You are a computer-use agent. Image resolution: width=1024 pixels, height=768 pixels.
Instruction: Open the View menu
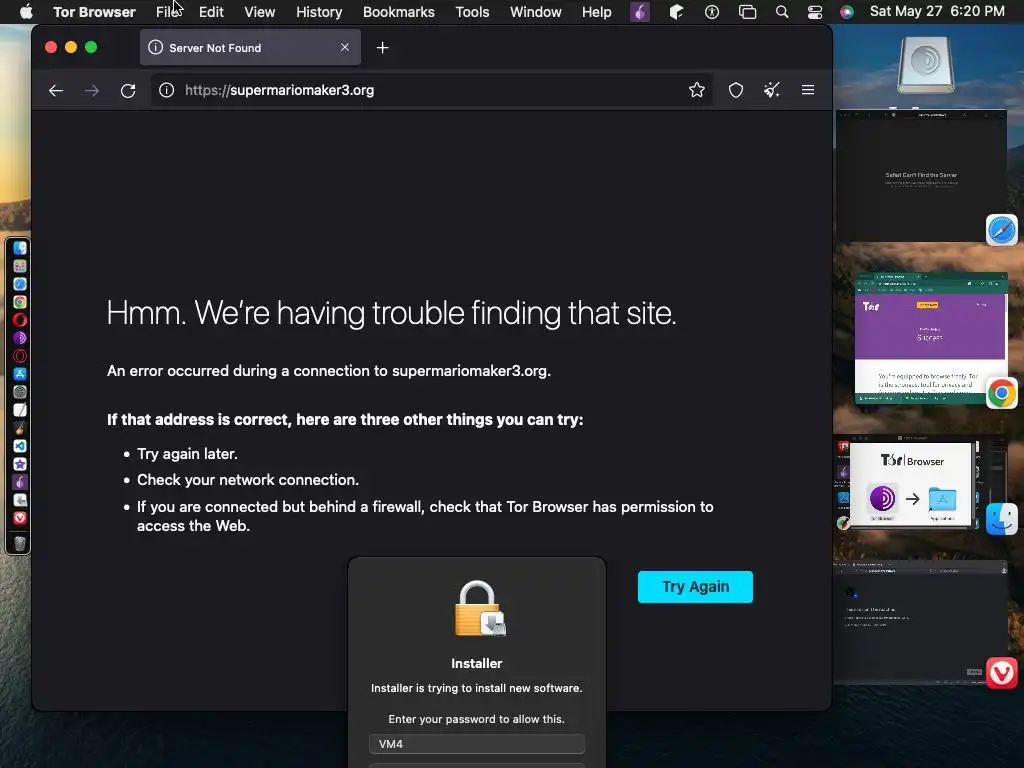[x=259, y=12]
